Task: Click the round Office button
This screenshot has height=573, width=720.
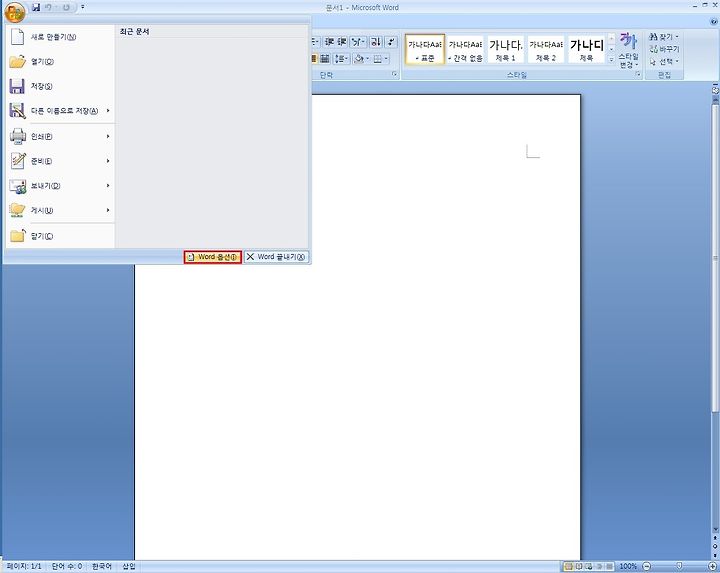Action: pos(14,12)
